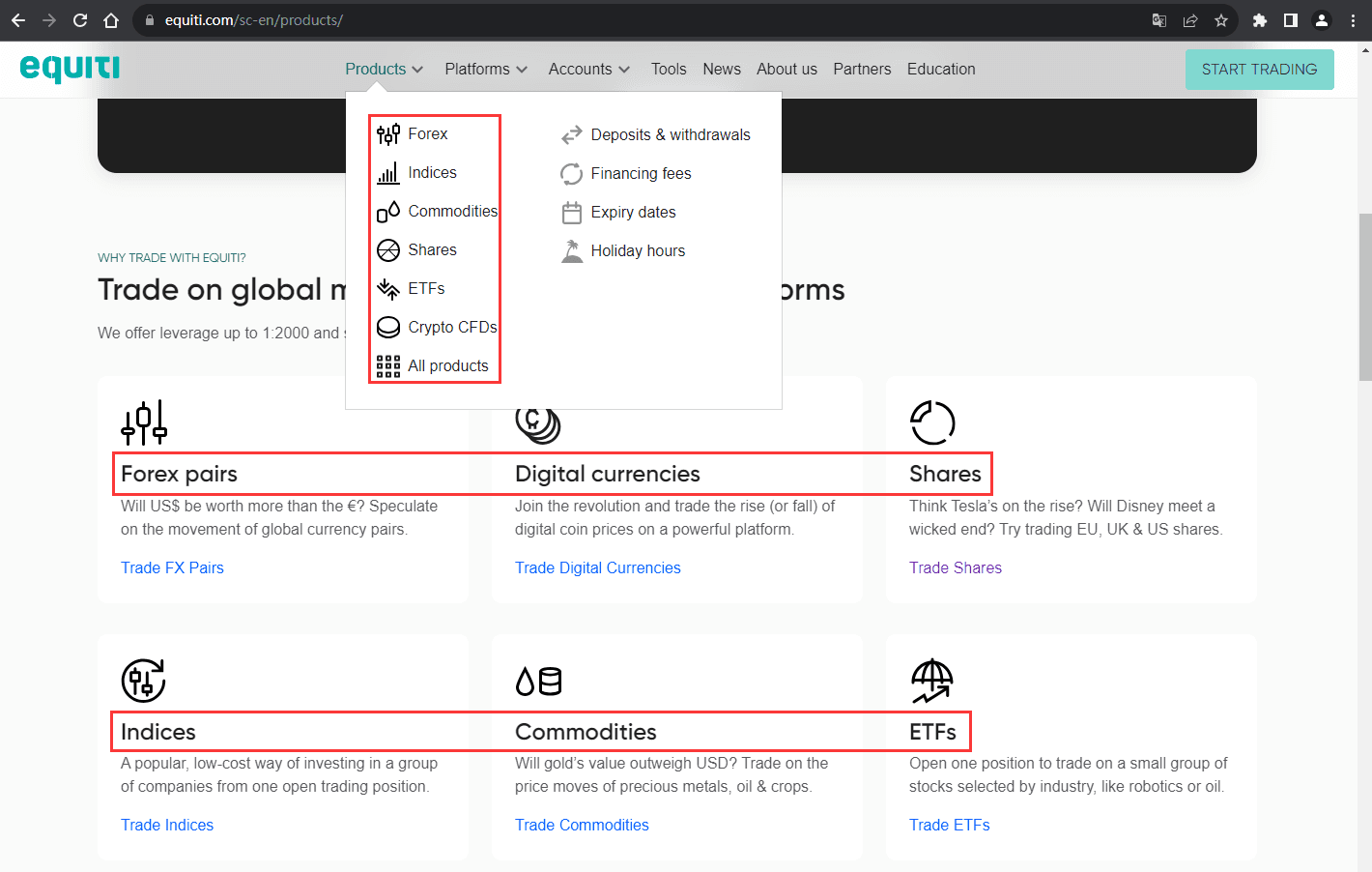Click the Digital currencies card heading
1372x872 pixels.
click(607, 475)
